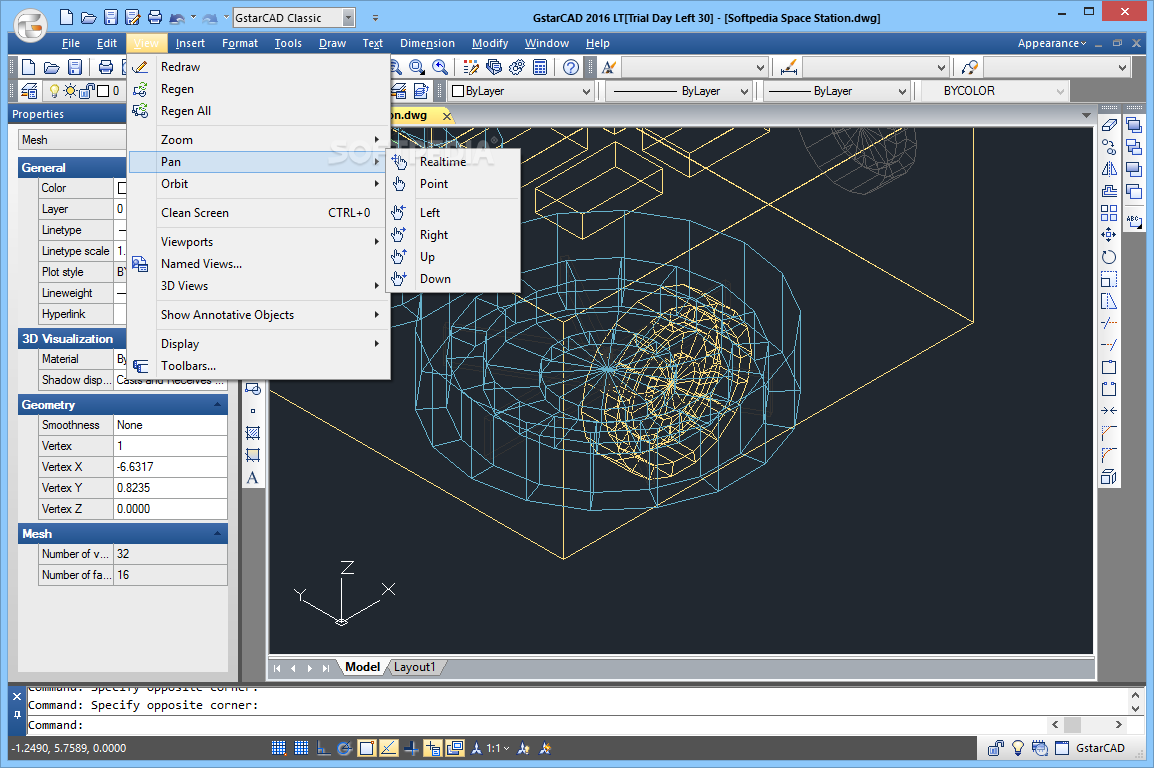
Task: Click the command line horizontal scrollbar
Action: point(1087,725)
